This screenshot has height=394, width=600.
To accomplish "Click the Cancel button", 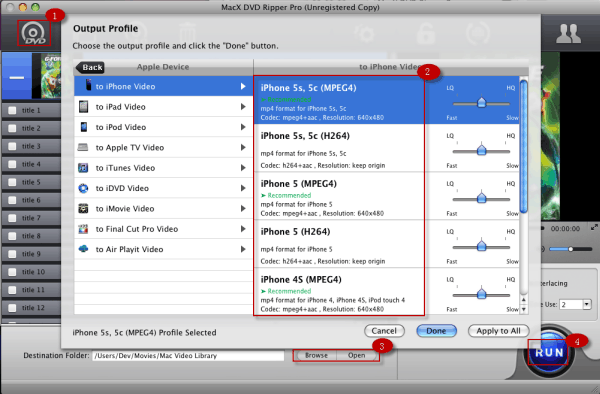I will point(384,331).
